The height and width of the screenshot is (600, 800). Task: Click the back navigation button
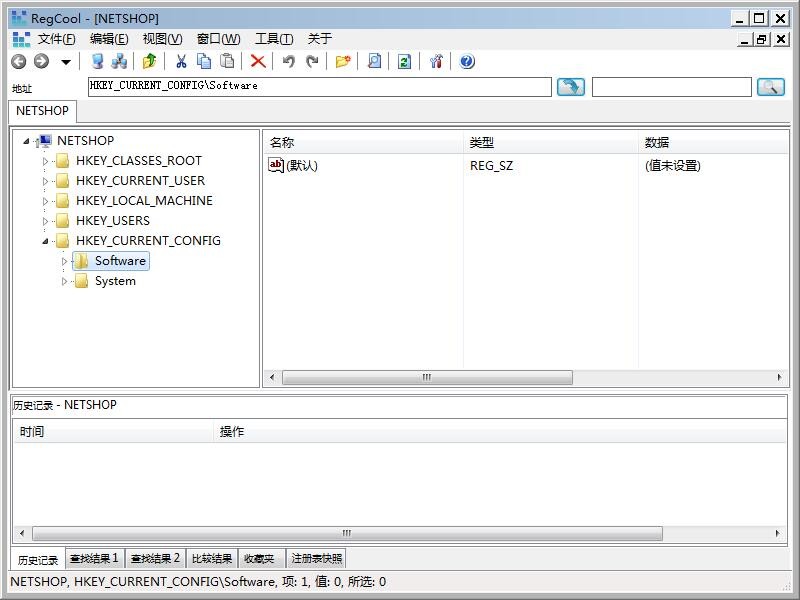(x=20, y=62)
